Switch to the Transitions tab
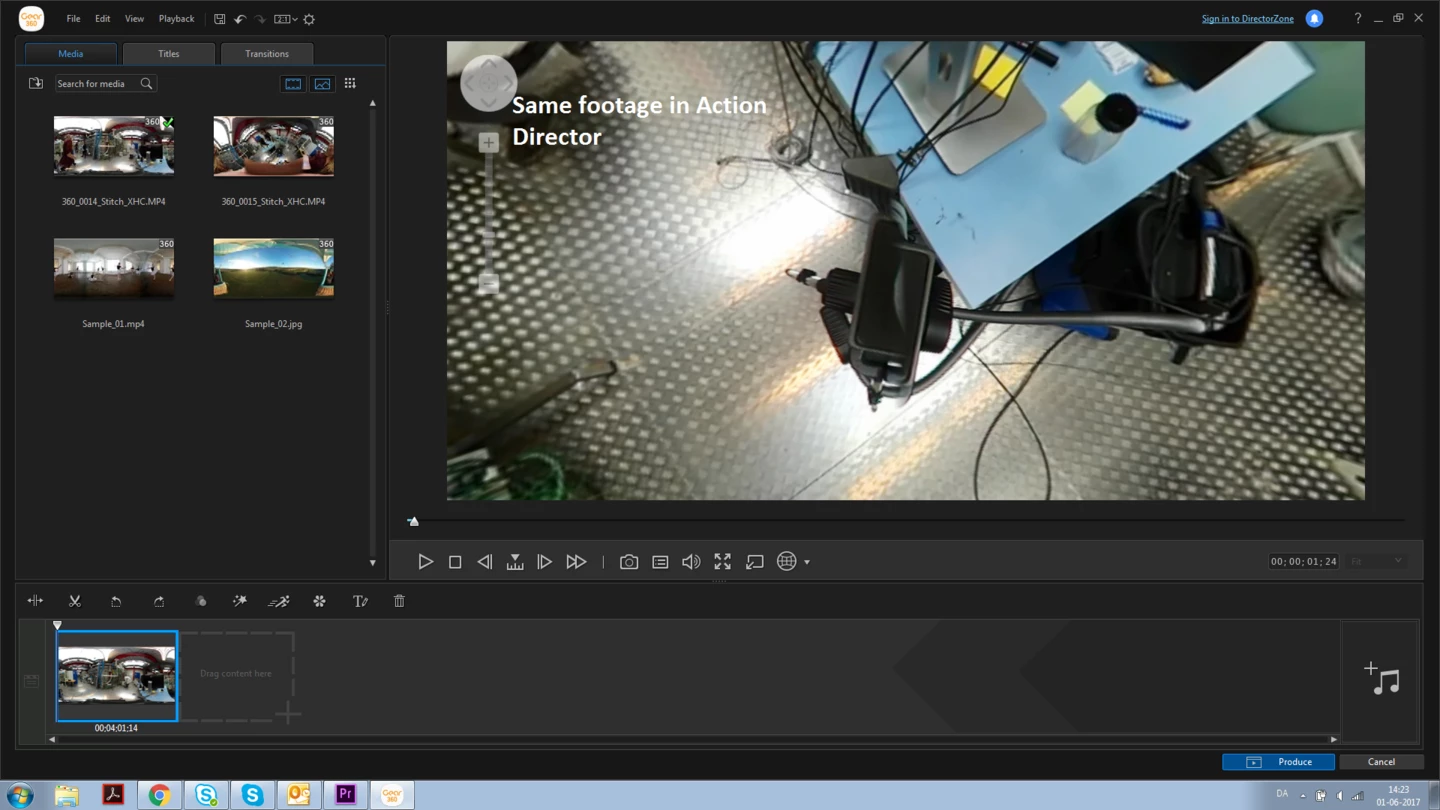This screenshot has height=810, width=1440. (x=267, y=54)
